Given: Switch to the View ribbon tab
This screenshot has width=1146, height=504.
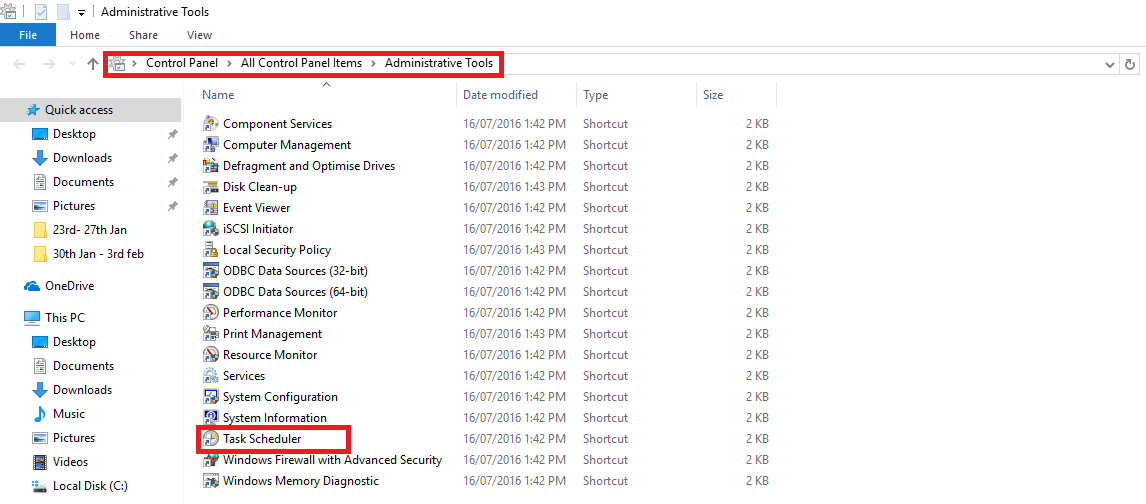Looking at the screenshot, I should pyautogui.click(x=199, y=34).
